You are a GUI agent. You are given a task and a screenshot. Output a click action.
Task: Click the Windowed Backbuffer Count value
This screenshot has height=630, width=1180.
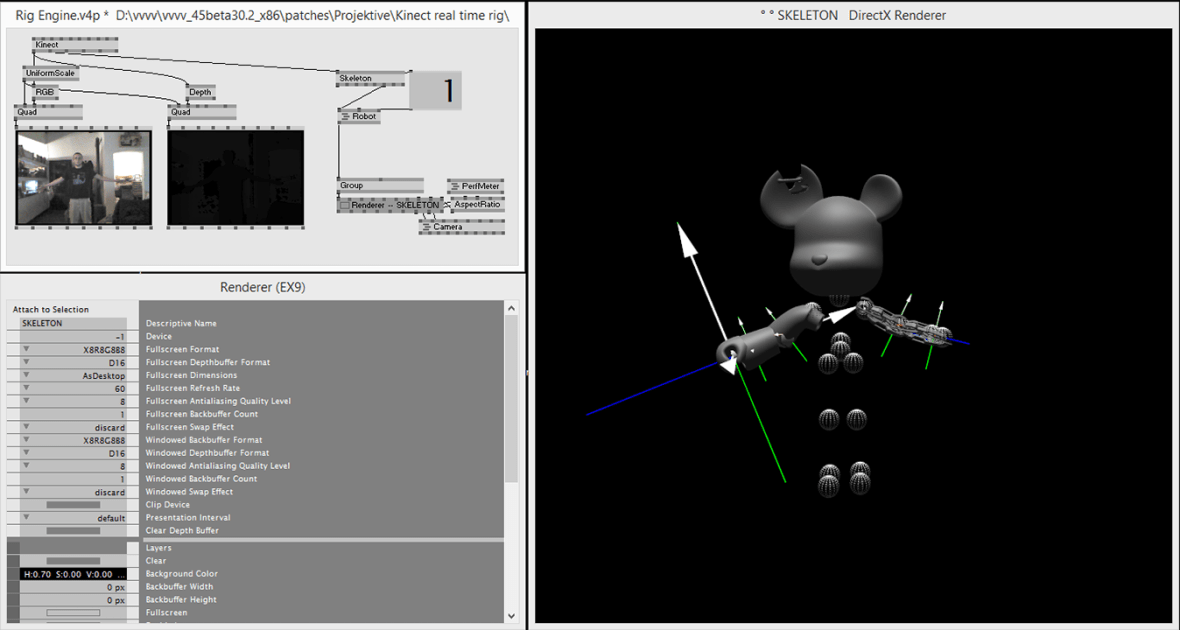click(73, 479)
